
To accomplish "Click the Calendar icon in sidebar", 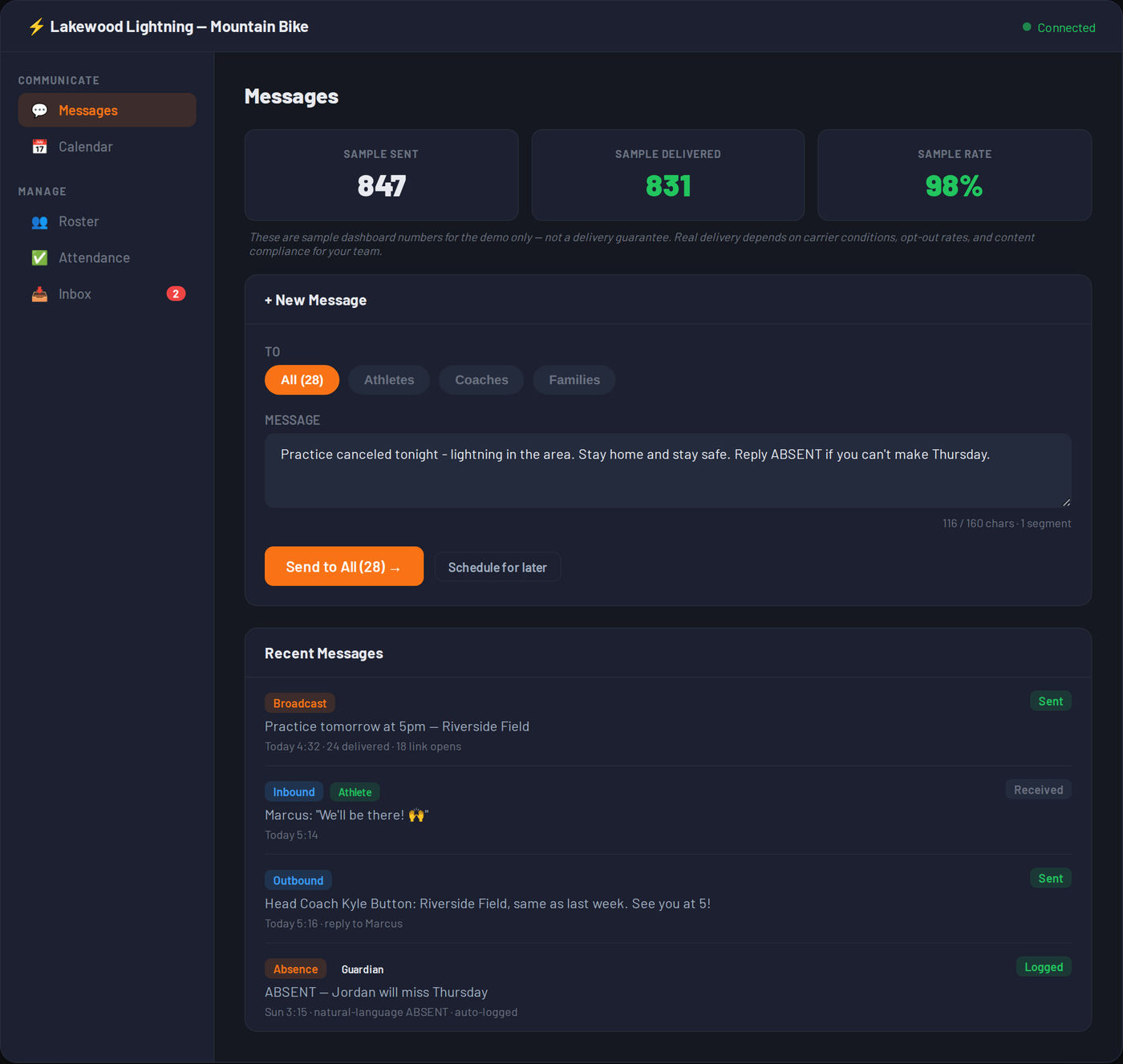I will [x=39, y=147].
